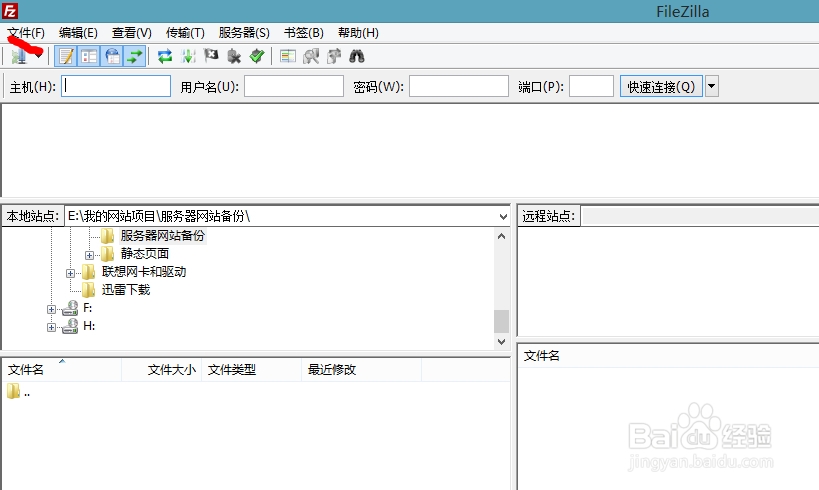Select the H: drive in tree
819x490 pixels.
coord(89,326)
